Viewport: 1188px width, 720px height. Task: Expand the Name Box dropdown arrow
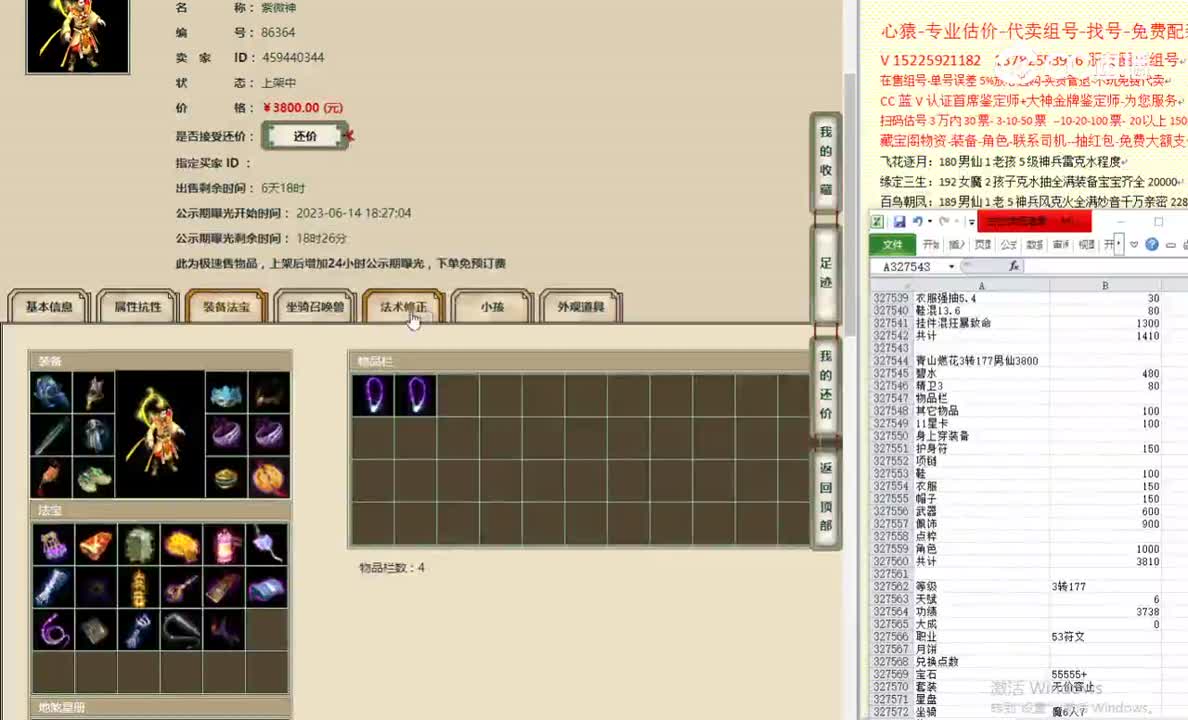[951, 267]
